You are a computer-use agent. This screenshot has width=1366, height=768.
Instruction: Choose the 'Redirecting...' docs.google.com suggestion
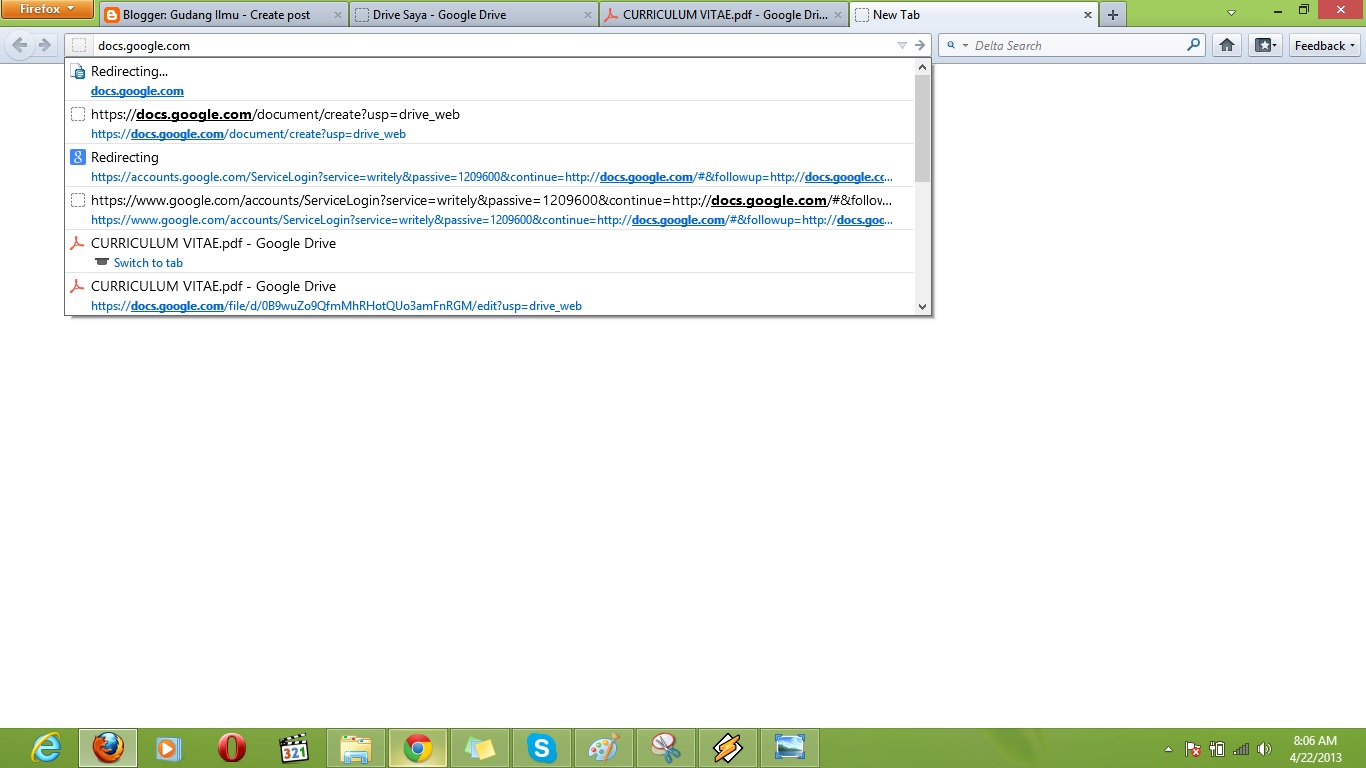pyautogui.click(x=490, y=80)
